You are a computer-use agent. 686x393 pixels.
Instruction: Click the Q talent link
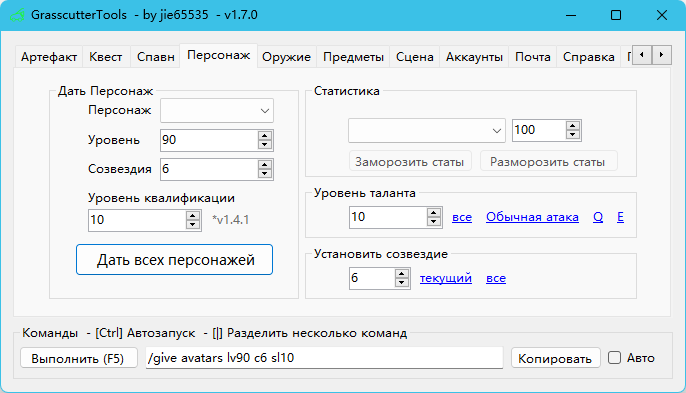pyautogui.click(x=598, y=217)
